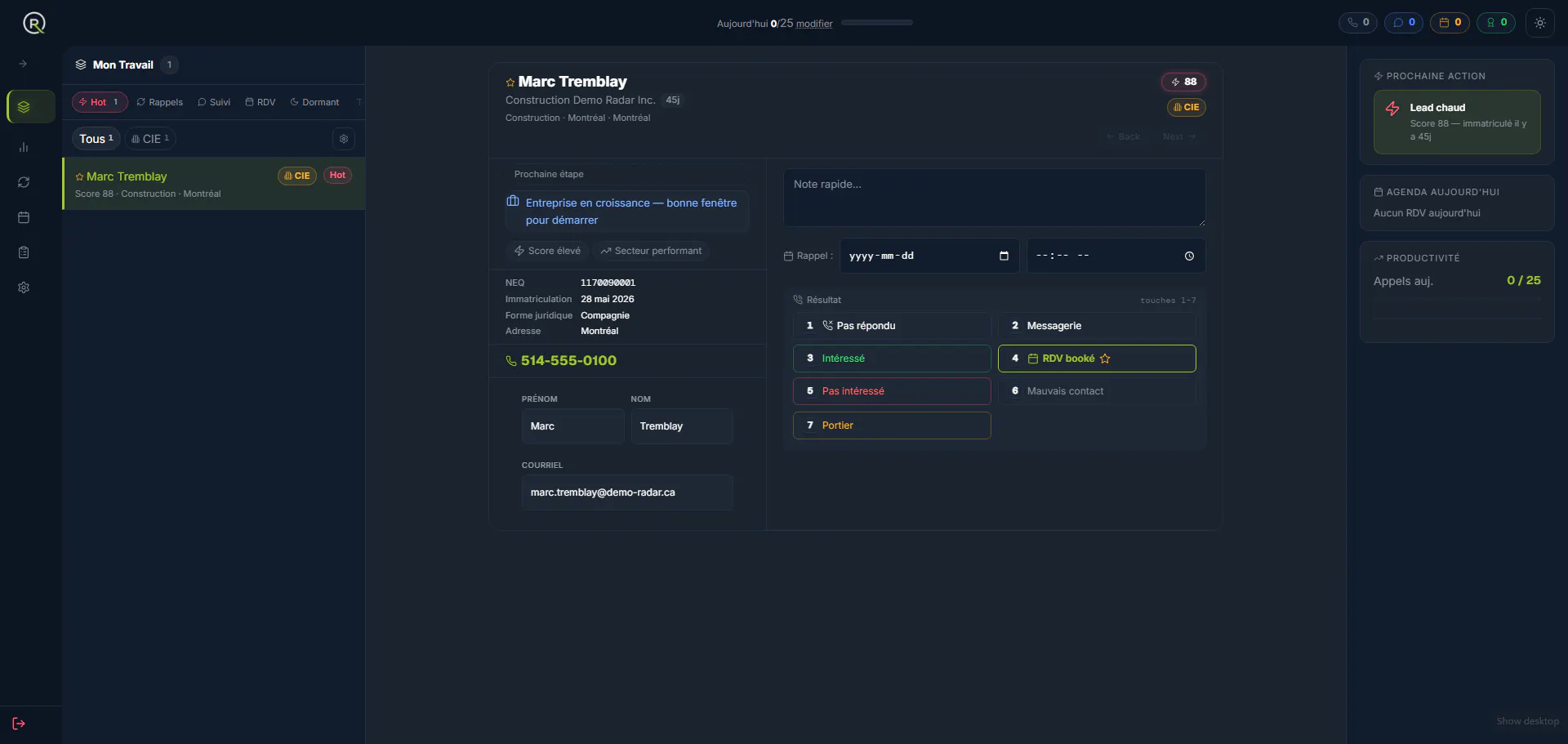Open the date picker calendar icon
The width and height of the screenshot is (1568, 744).
point(1004,256)
